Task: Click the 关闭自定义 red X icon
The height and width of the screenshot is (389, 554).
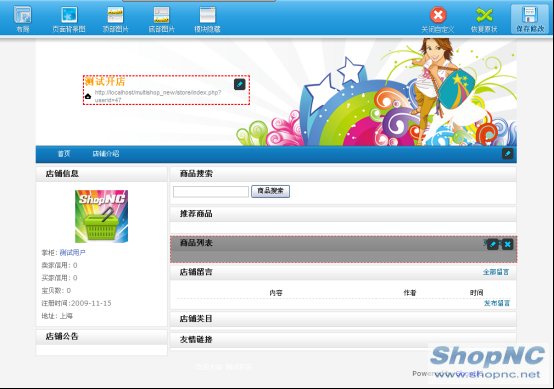Action: point(438,15)
